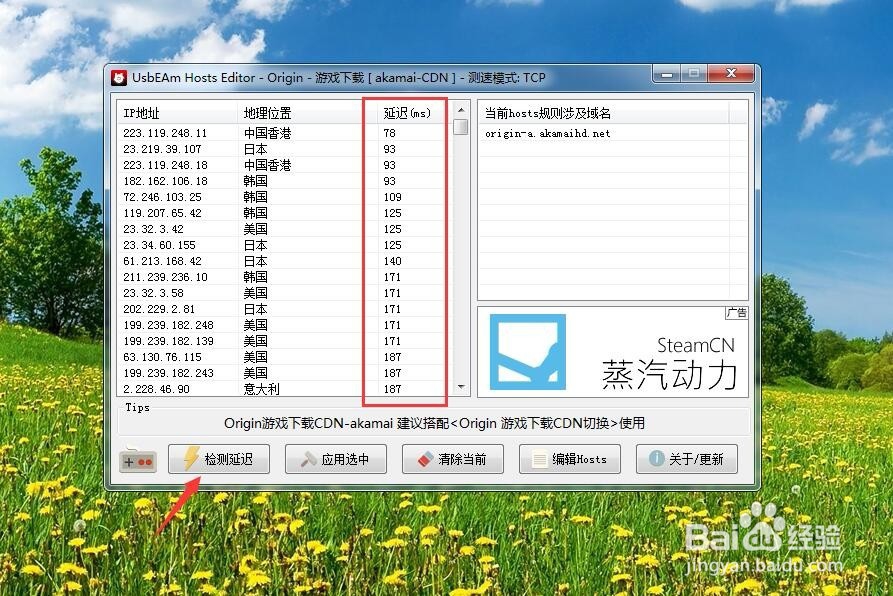This screenshot has height=596, width=893.
Task: Click the IP list scroll up arrow
Action: [x=461, y=109]
